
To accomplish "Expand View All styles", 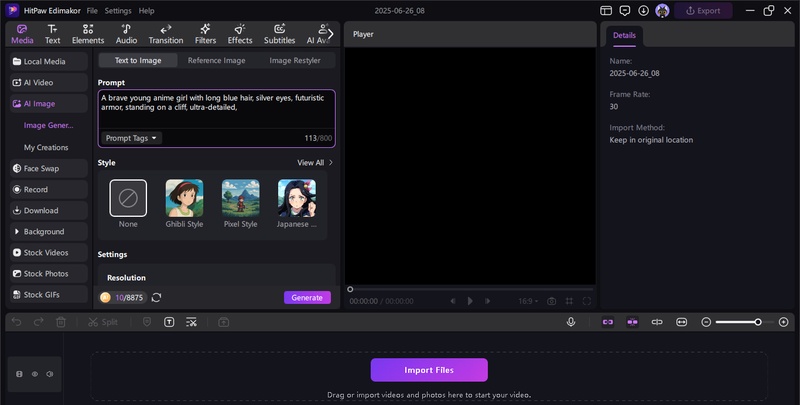I will 315,163.
